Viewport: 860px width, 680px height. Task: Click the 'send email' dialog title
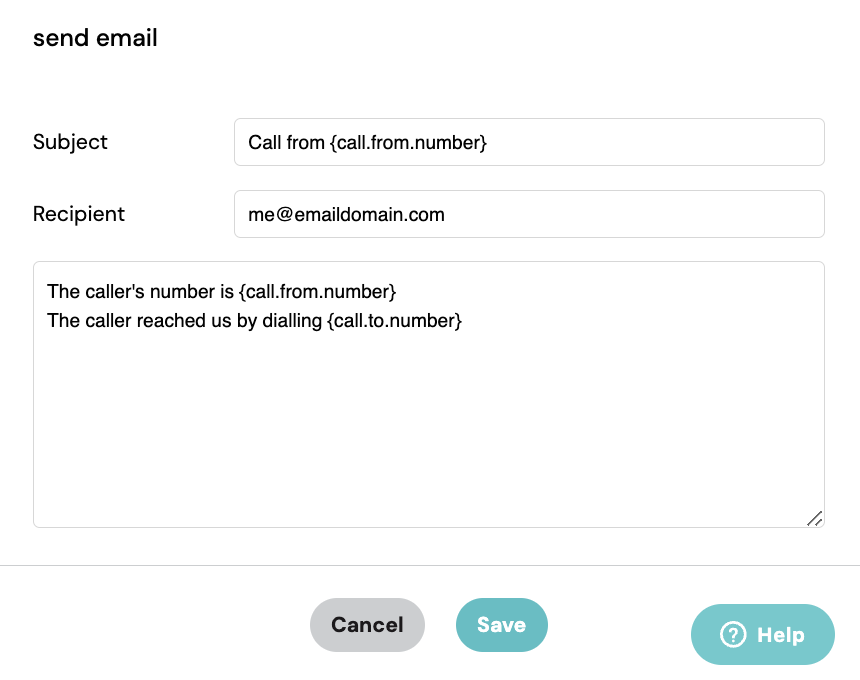point(95,38)
